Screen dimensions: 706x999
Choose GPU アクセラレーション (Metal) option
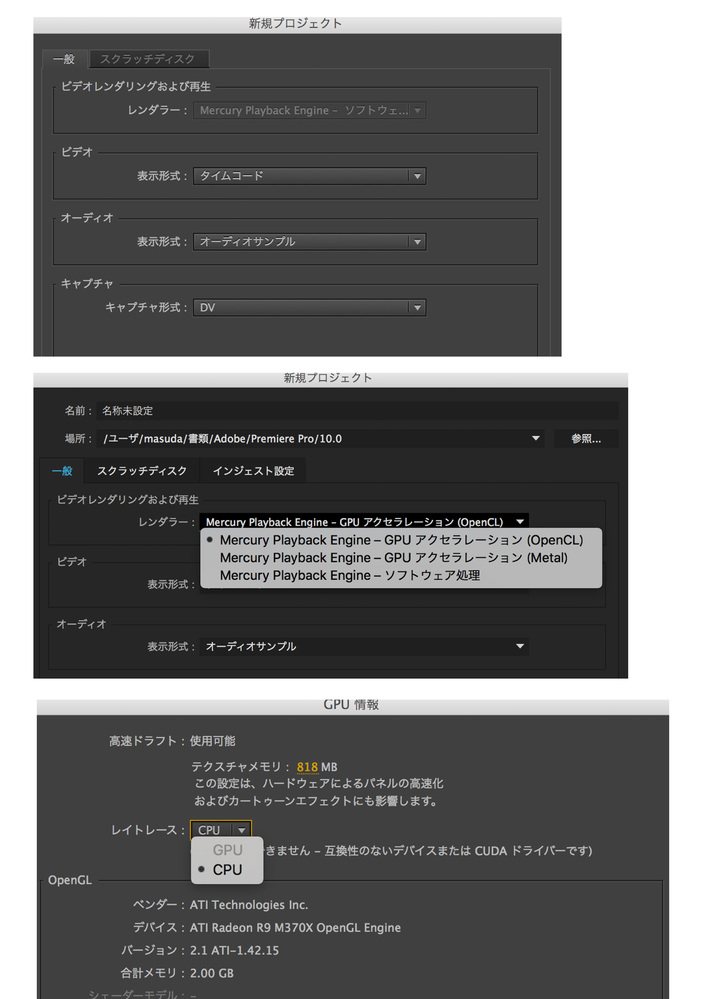pyautogui.click(x=401, y=558)
